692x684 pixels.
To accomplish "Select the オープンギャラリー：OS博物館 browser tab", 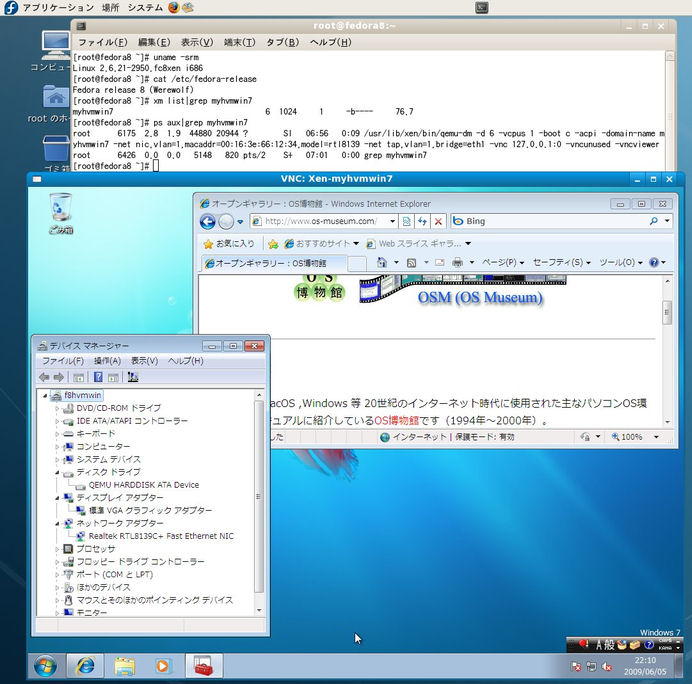I will click(274, 263).
